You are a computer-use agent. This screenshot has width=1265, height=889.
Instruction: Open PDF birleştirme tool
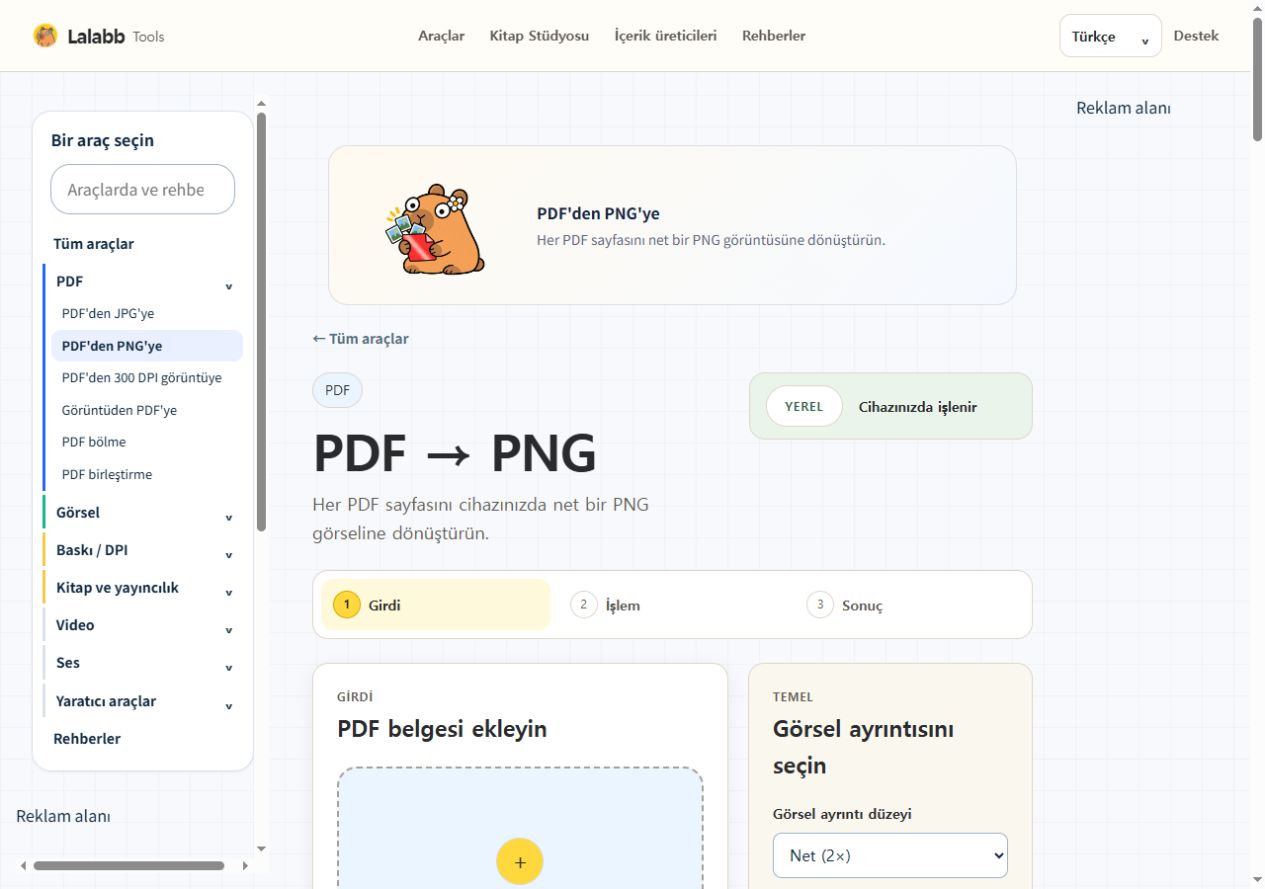click(147, 474)
